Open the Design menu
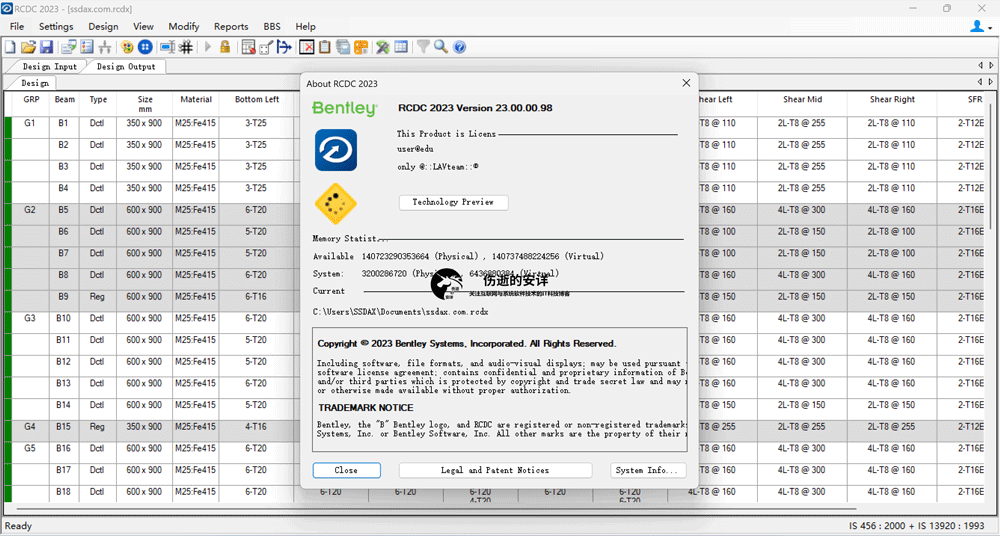 (103, 26)
